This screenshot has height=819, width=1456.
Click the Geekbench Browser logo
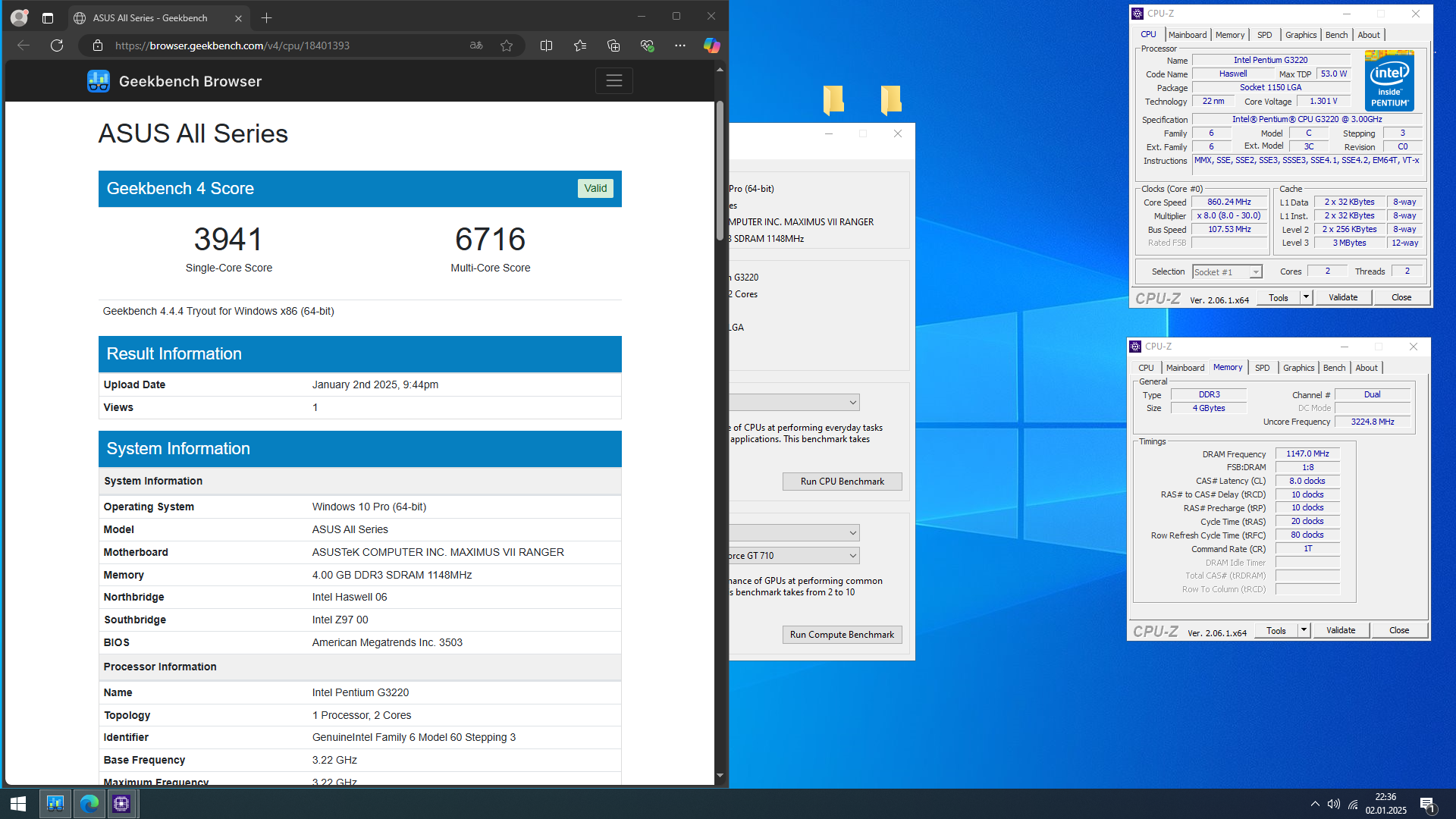point(174,81)
